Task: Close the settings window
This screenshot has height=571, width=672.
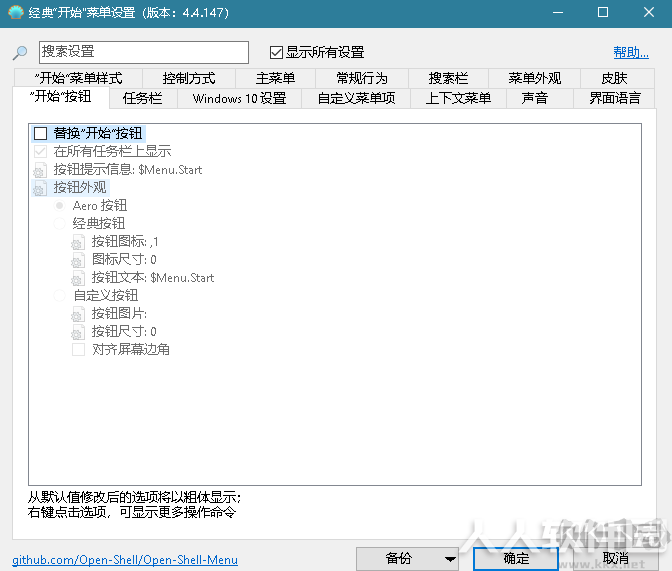Action: coord(649,12)
